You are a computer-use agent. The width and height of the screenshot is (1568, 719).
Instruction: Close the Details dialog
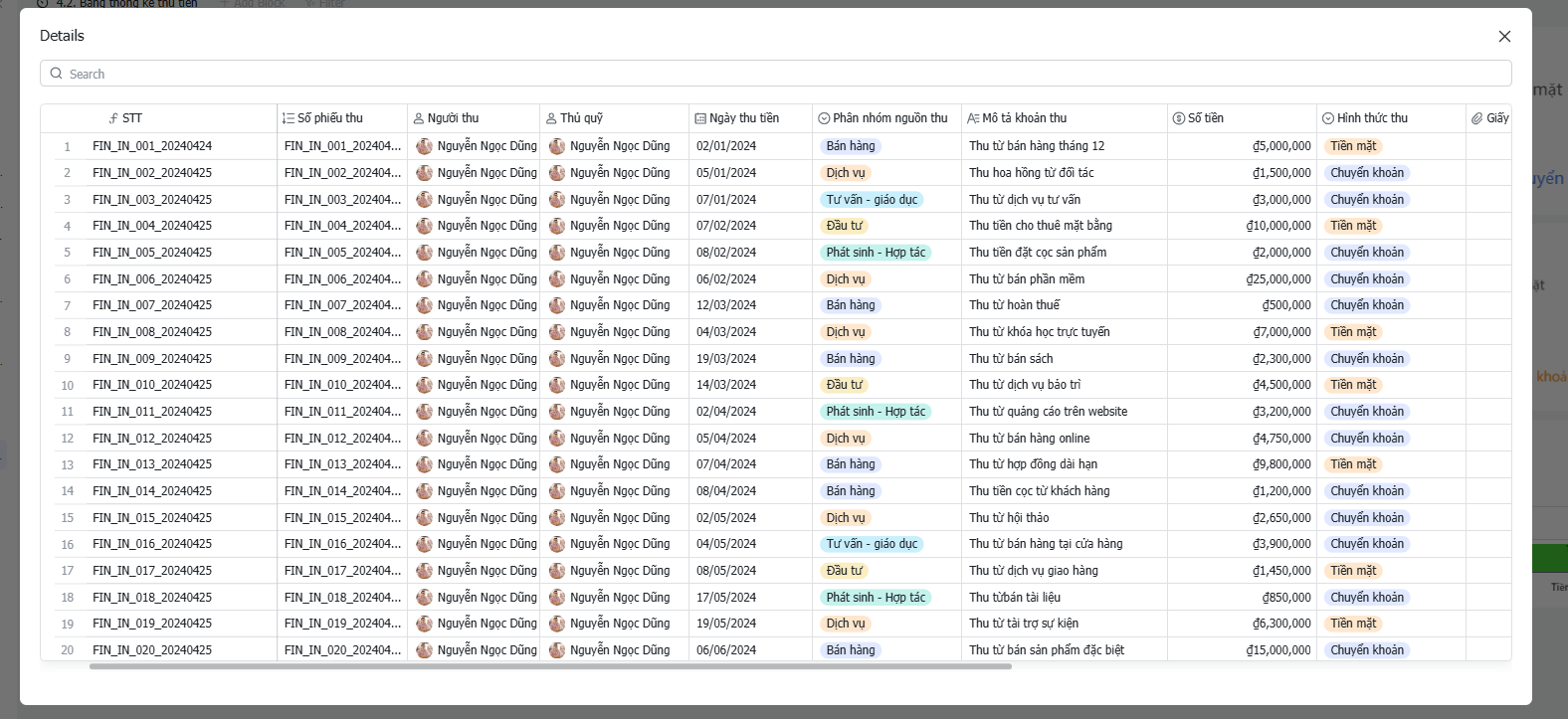[1504, 36]
